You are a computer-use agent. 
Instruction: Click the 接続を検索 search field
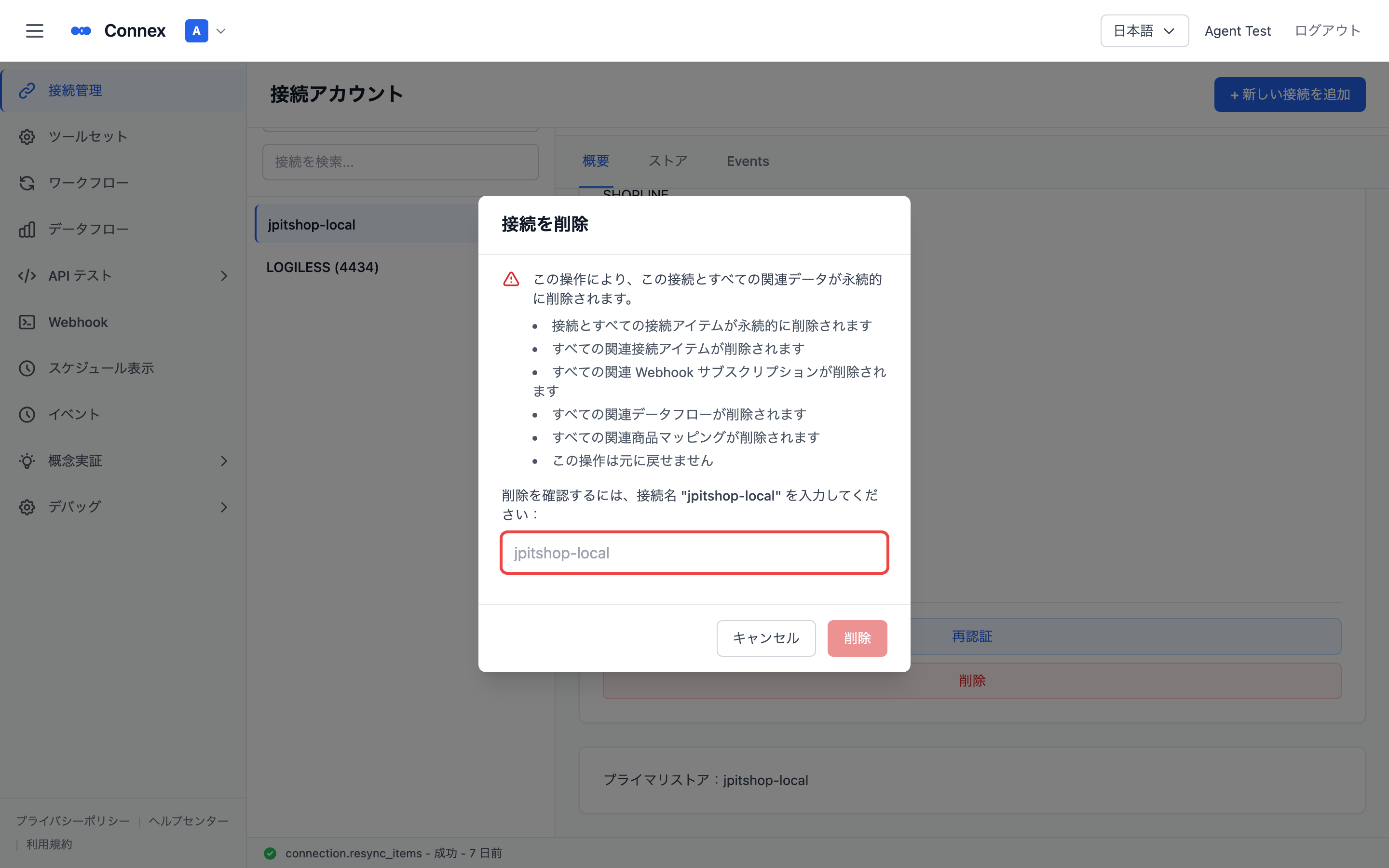tap(400, 162)
